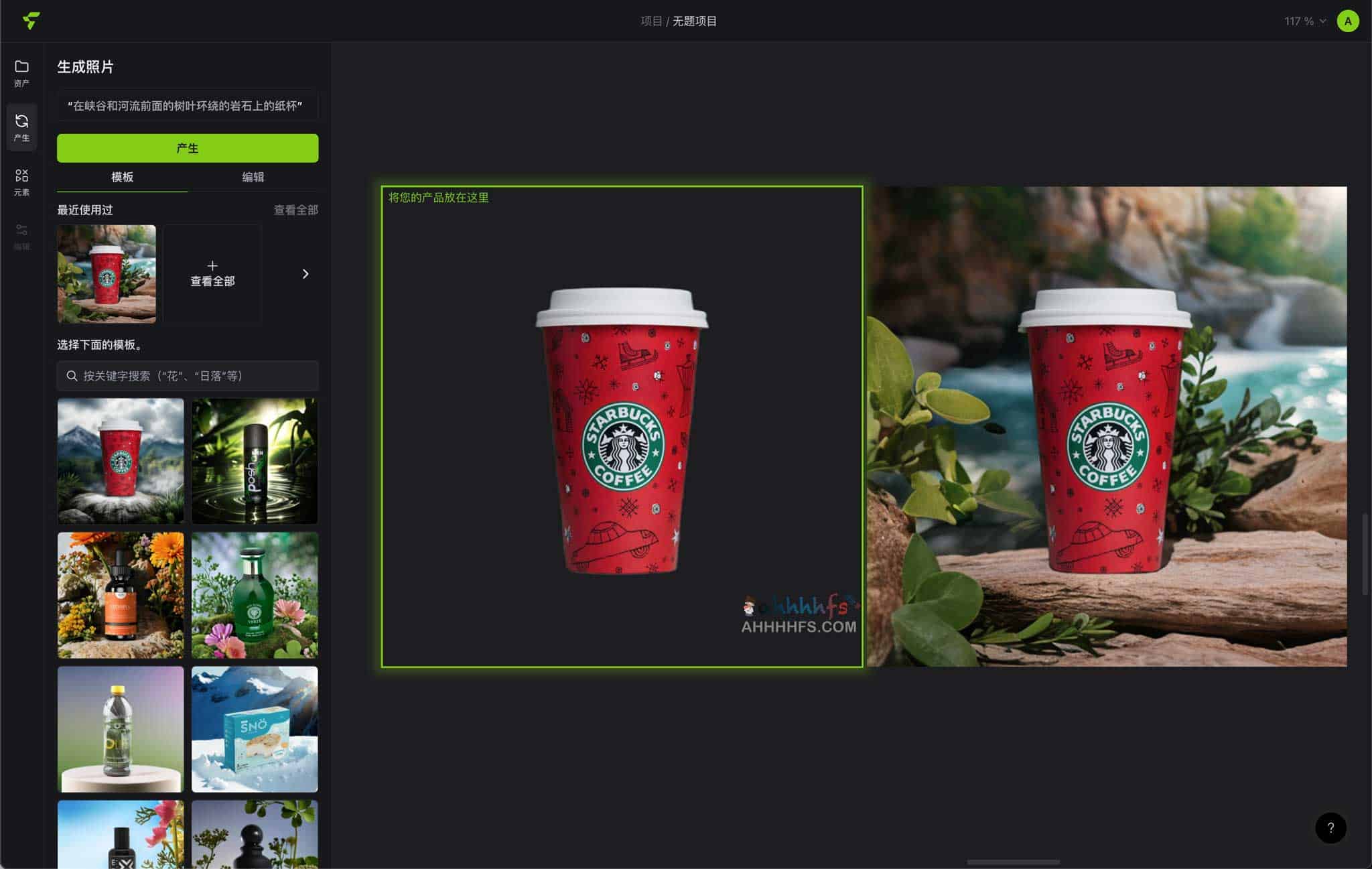Image resolution: width=1372 pixels, height=869 pixels.
Task: Click the 查看全部 link
Action: (x=295, y=210)
